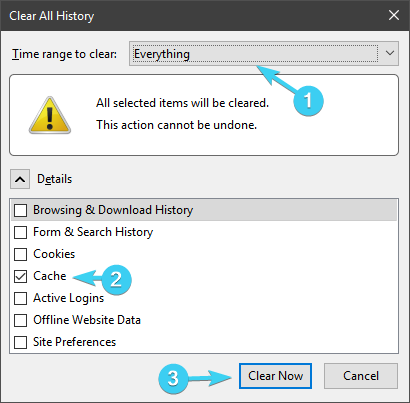Click the blue circle numbered 1
The height and width of the screenshot is (403, 410).
(x=308, y=100)
